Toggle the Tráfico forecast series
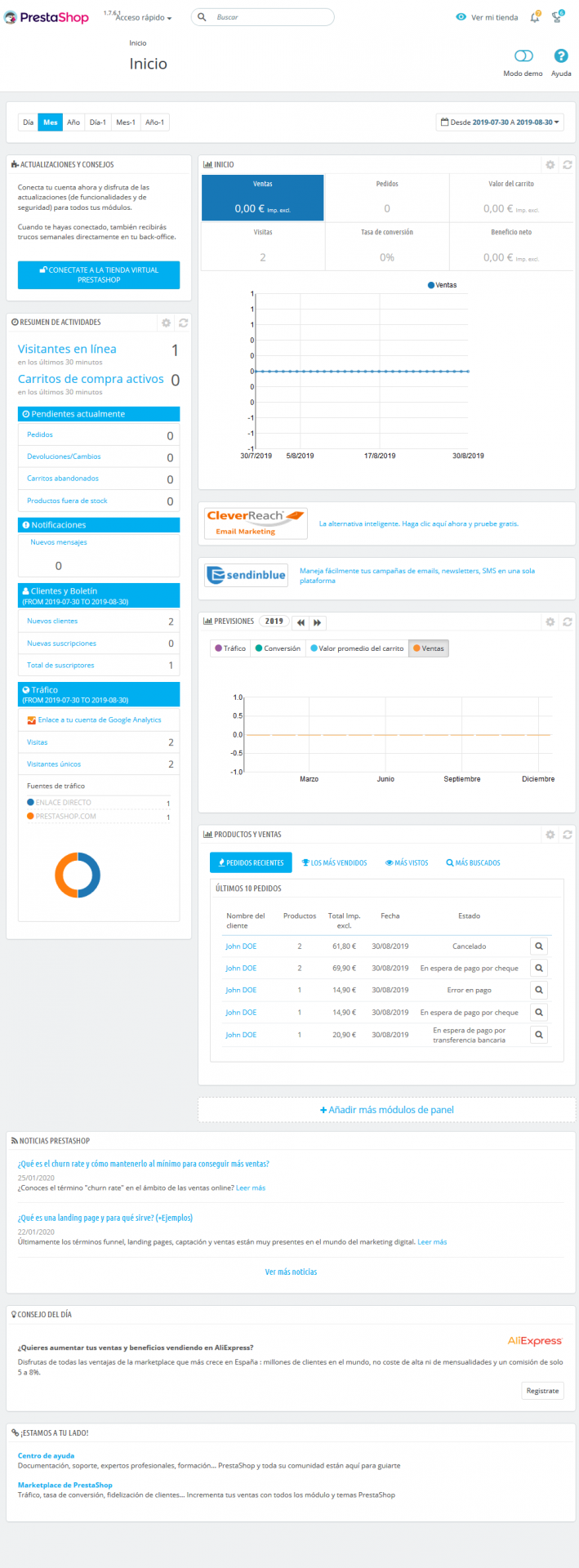 point(230,648)
